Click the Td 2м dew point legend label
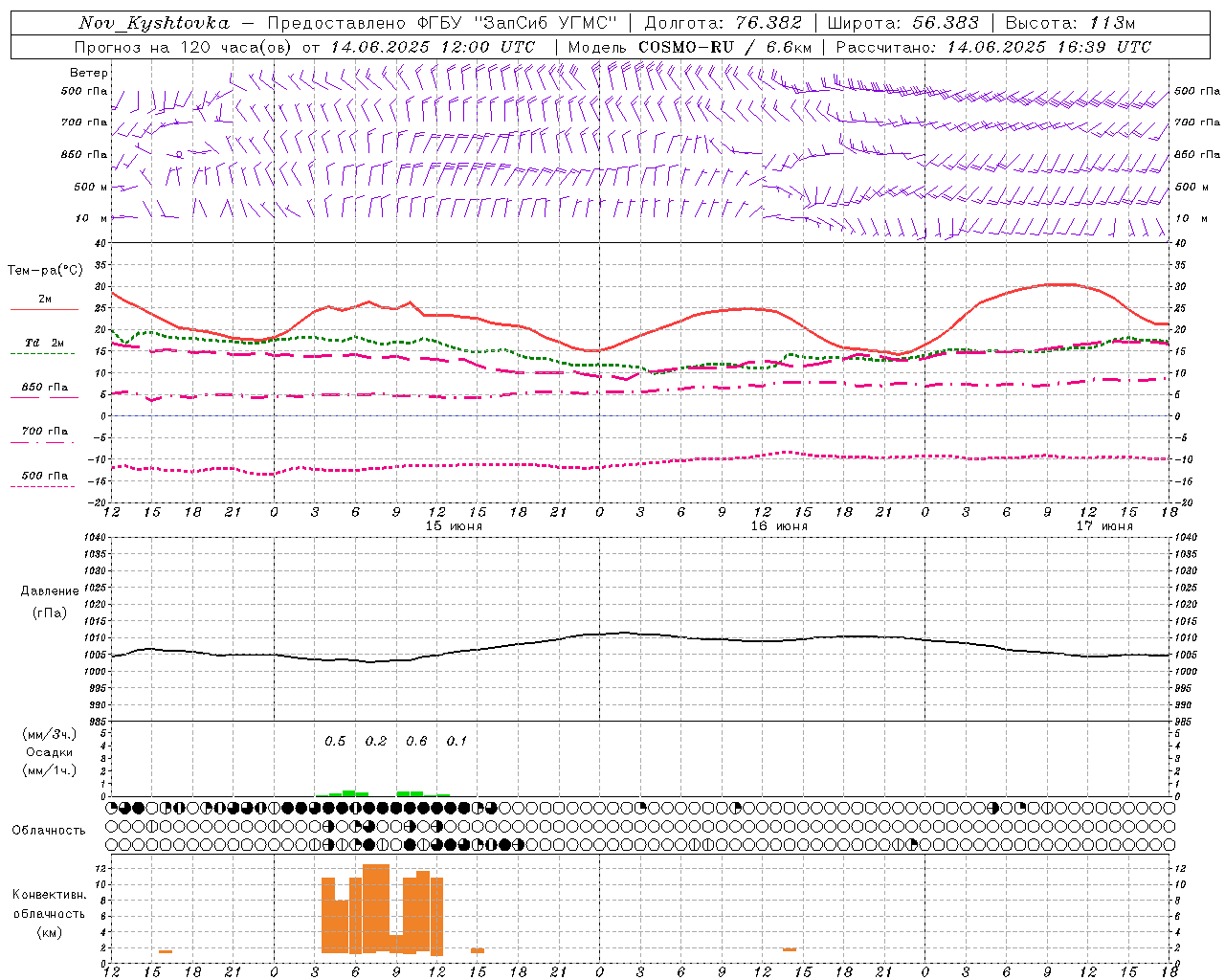1225x980 pixels. [x=45, y=343]
